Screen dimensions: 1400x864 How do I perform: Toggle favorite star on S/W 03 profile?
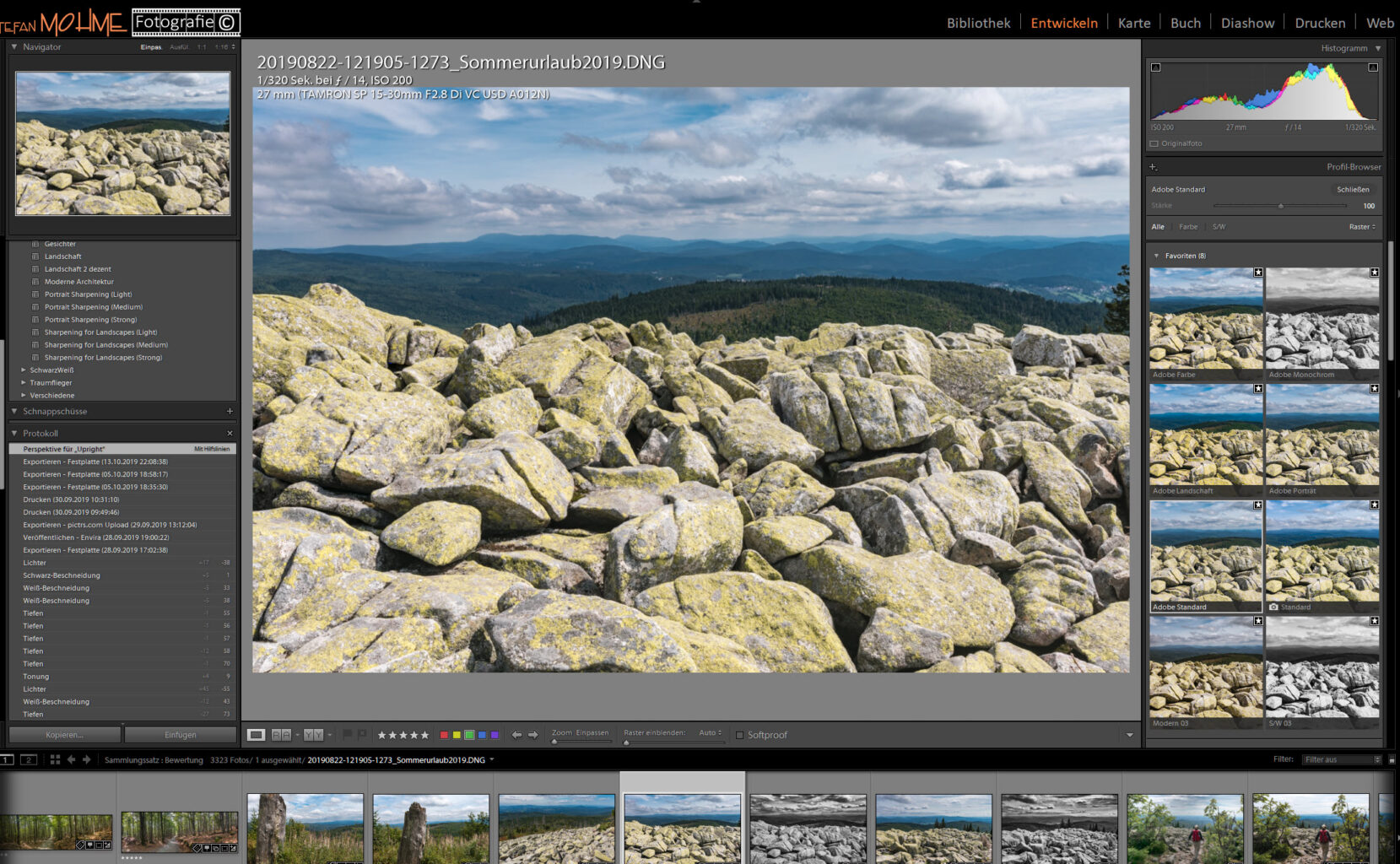pos(1374,621)
